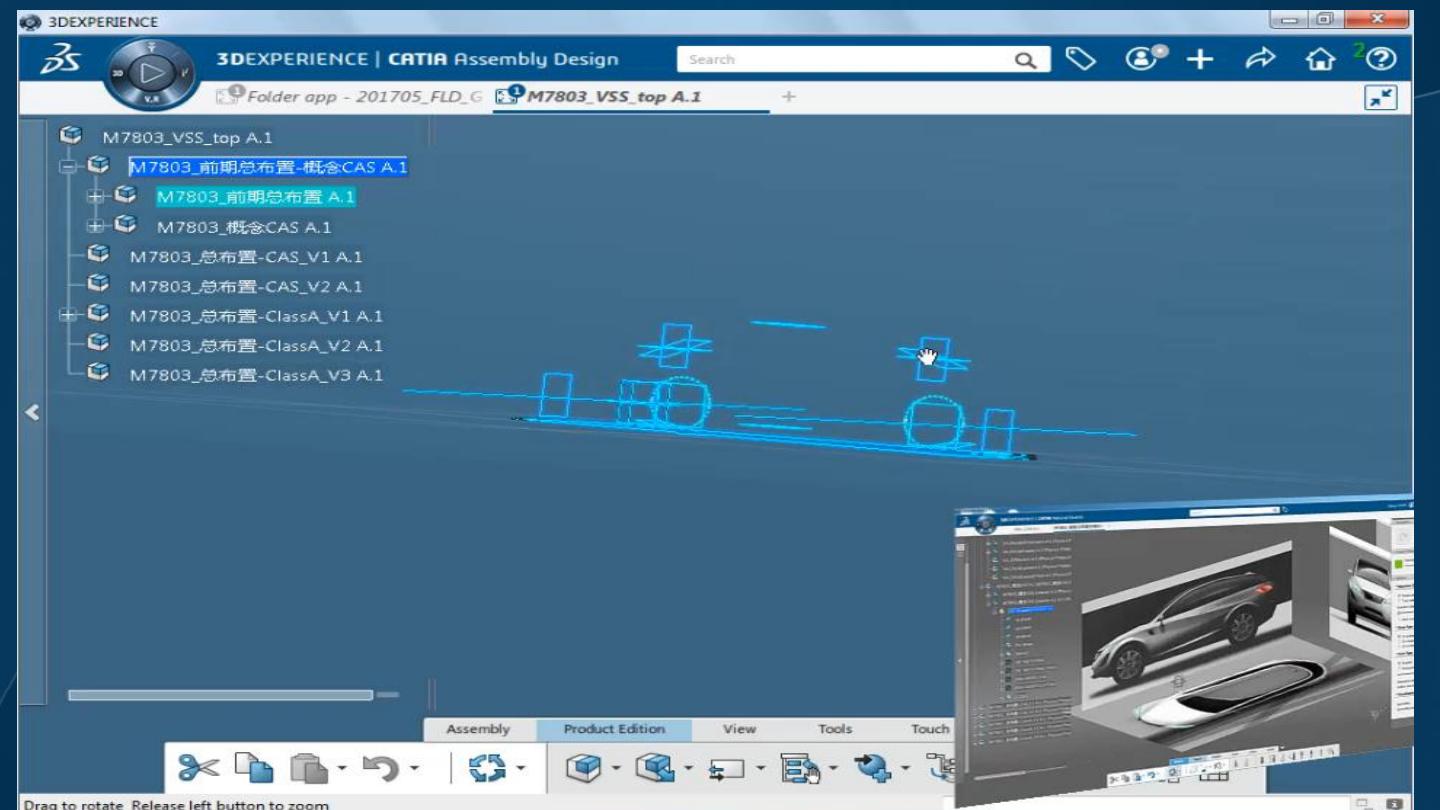Screen dimensions: 1440x810
Task: Open the help question mark icon
Action: [1384, 60]
